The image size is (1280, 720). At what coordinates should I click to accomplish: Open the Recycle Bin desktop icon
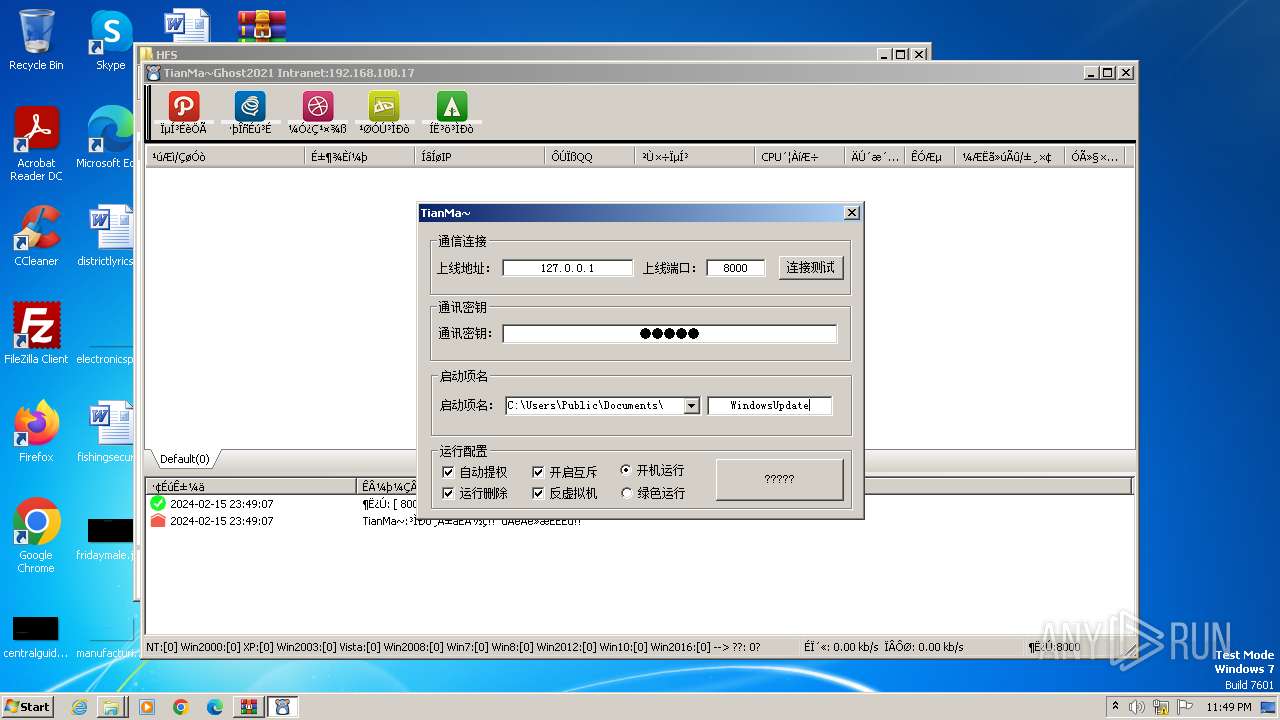pos(36,40)
